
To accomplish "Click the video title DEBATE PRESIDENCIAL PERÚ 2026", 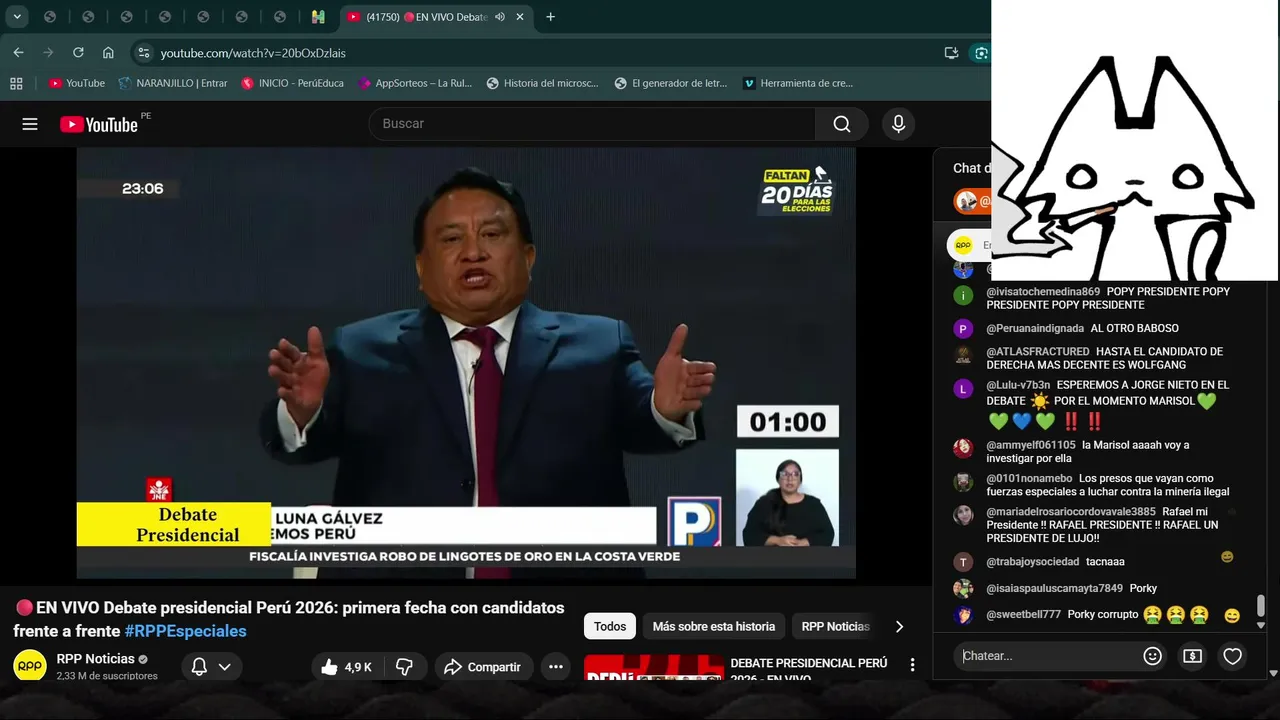I will [x=809, y=670].
